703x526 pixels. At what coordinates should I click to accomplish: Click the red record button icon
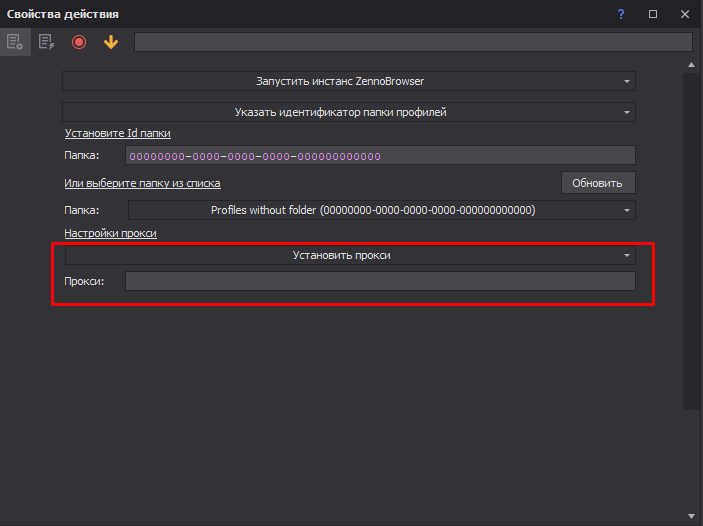(79, 42)
